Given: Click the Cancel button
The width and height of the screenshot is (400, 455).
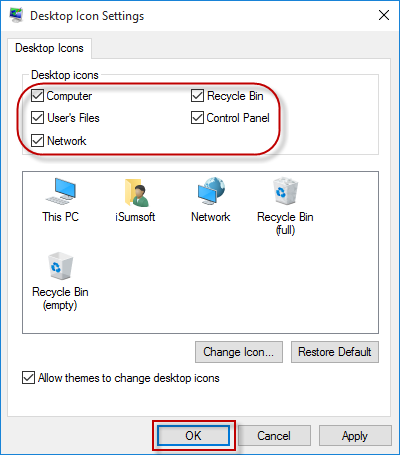Looking at the screenshot, I should (274, 435).
